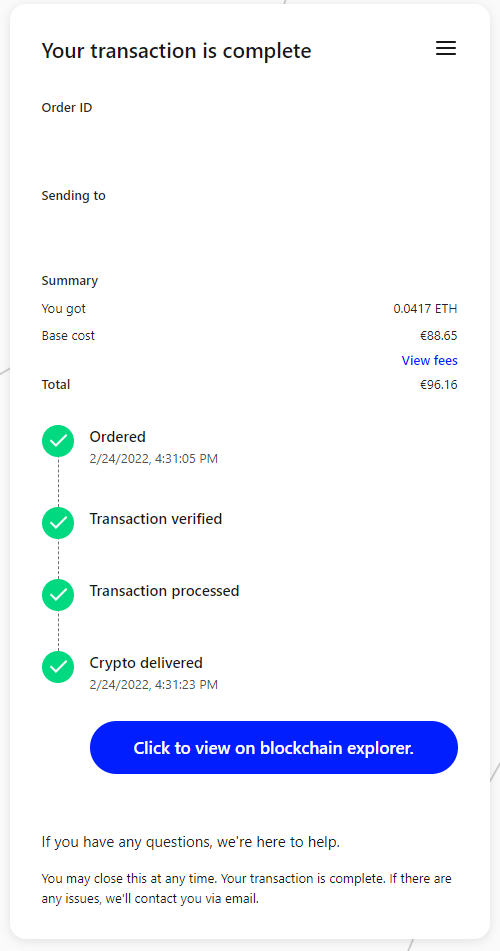Click the "Your transaction is complete" heading

pyautogui.click(x=177, y=51)
